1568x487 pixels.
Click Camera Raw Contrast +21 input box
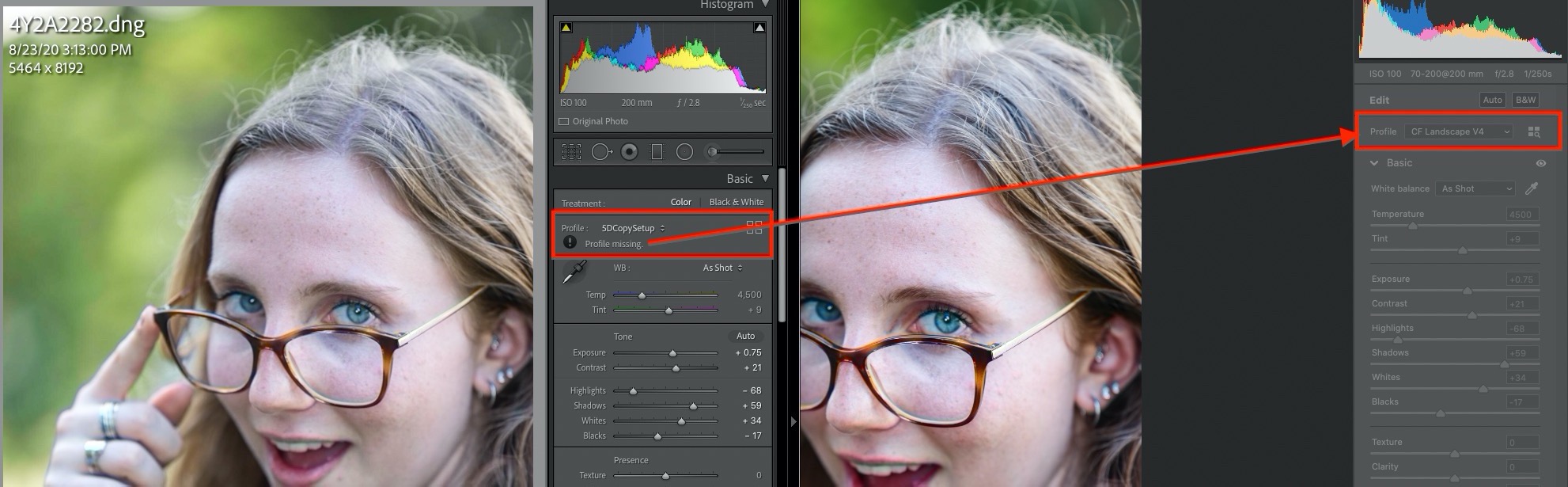pos(1522,303)
